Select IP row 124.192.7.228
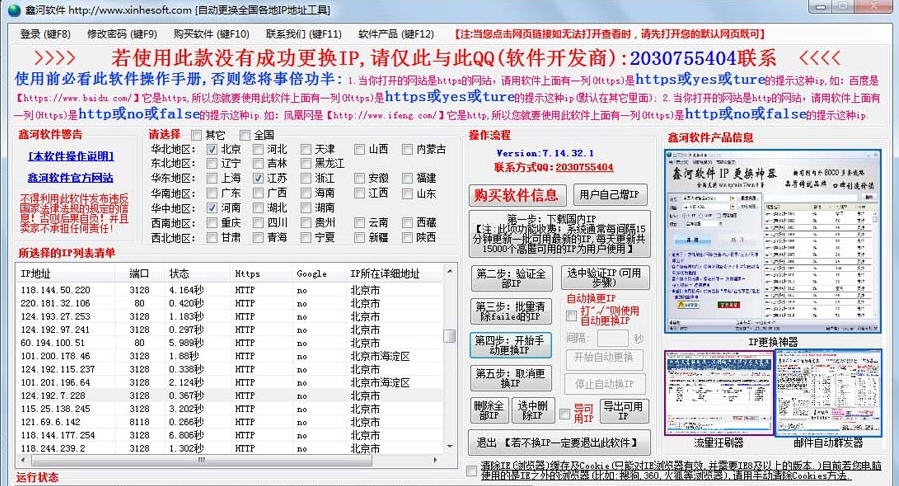The width and height of the screenshot is (899, 486). [x=229, y=395]
